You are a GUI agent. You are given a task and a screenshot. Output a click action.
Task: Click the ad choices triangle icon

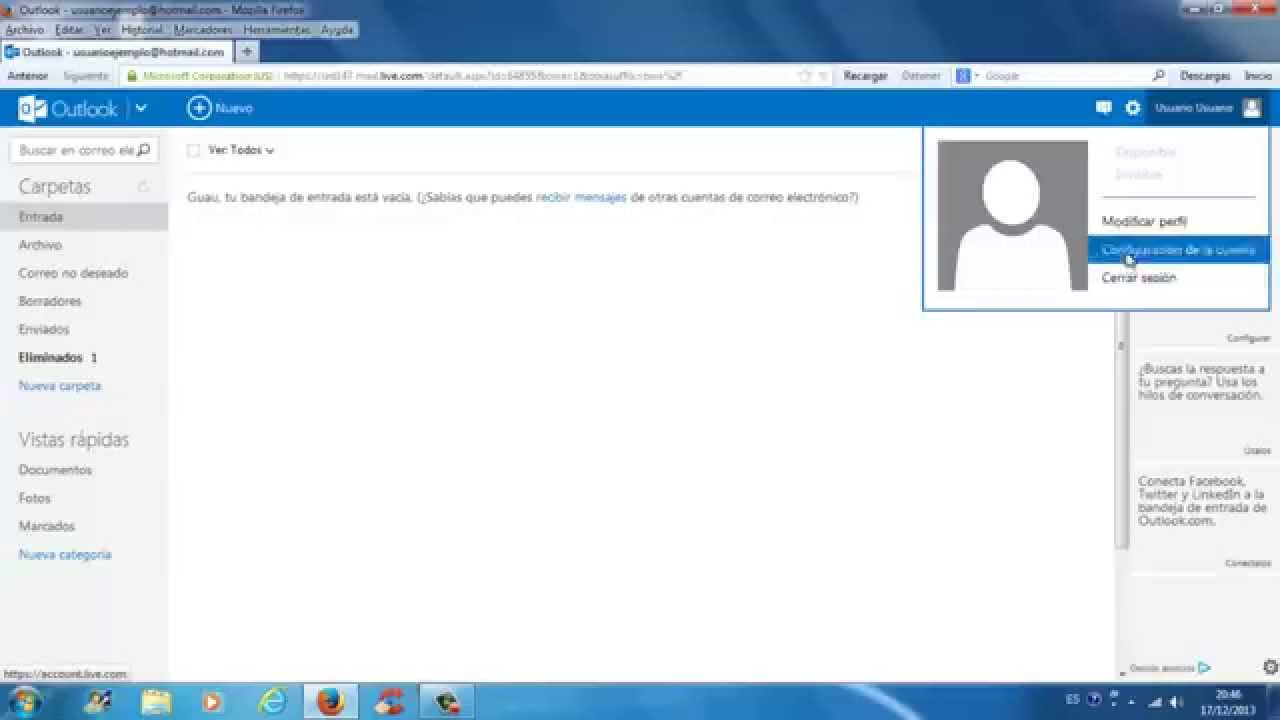[x=1204, y=668]
